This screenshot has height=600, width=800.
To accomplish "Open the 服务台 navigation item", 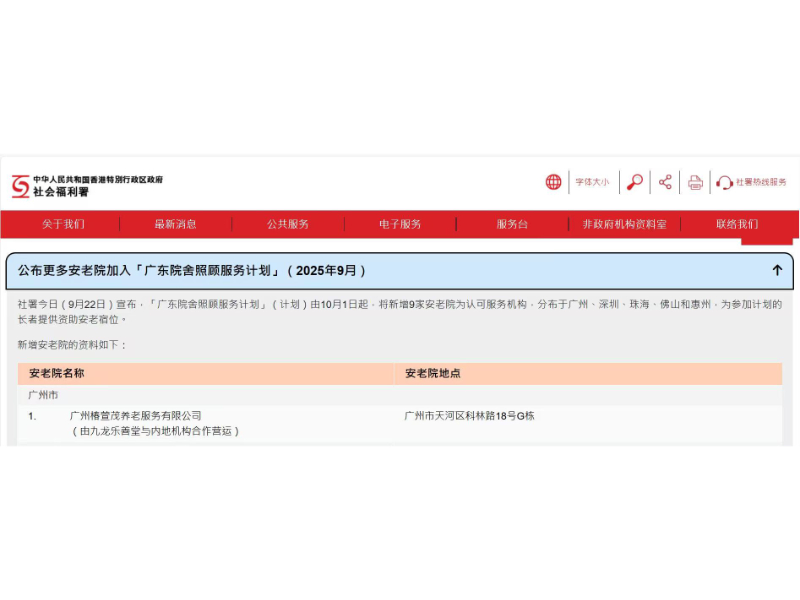I will click(x=510, y=224).
